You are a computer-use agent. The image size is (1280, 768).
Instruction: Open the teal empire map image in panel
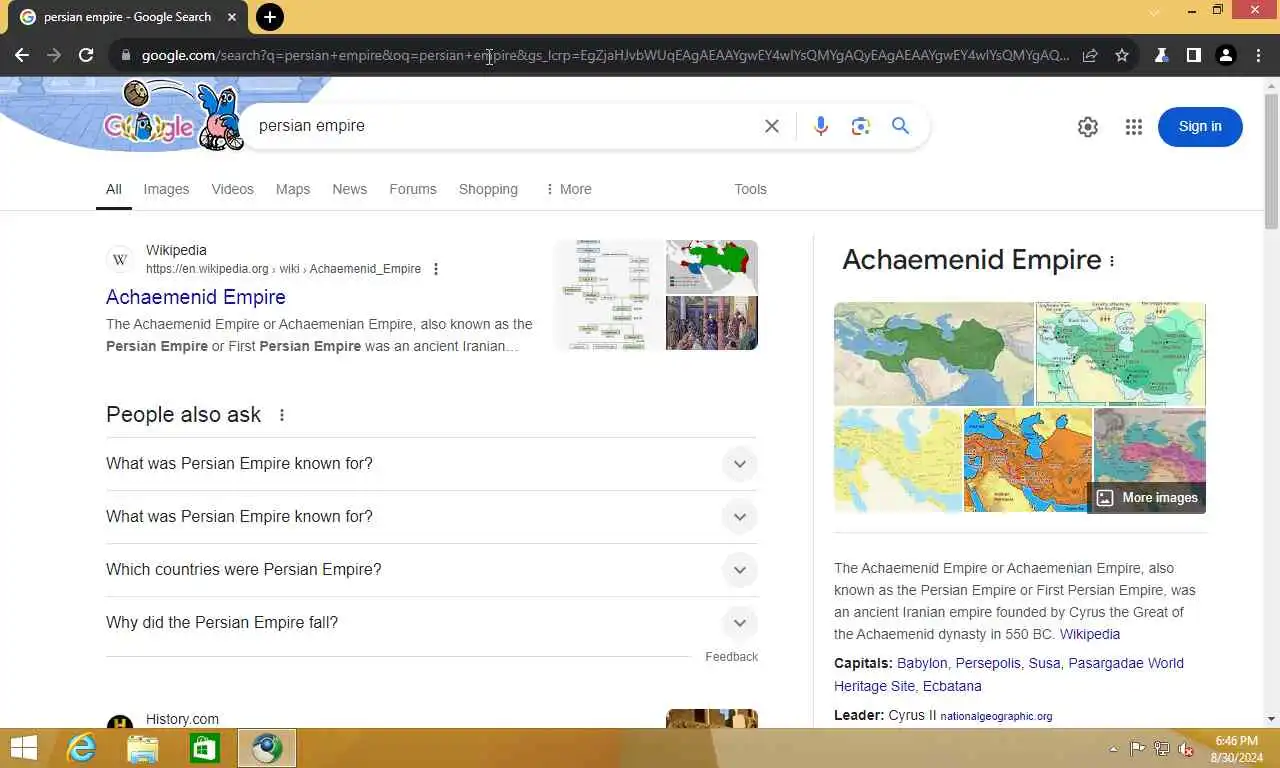[1121, 354]
